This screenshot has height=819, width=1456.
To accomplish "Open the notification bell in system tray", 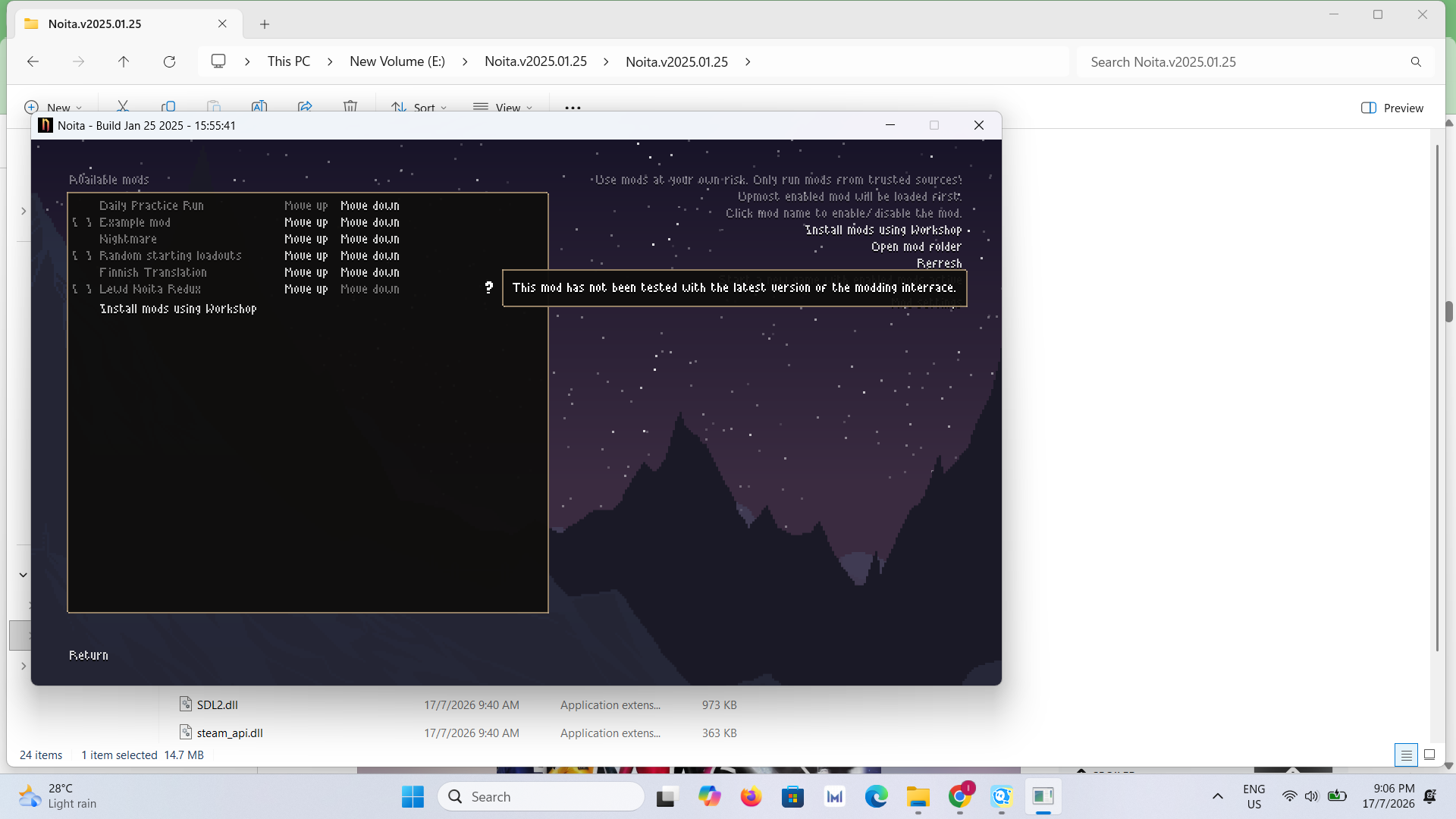I will [x=1430, y=796].
